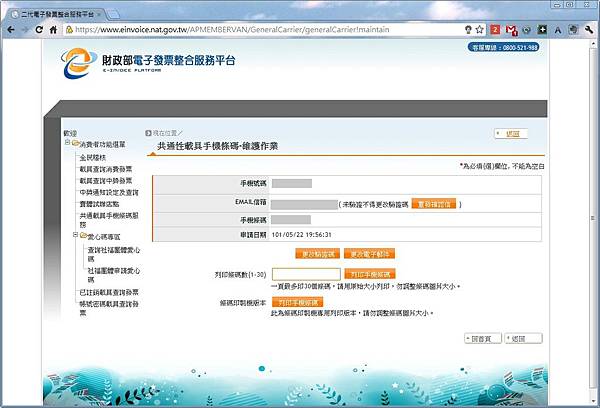Screen dimensions: 600x408
Task: Open 載具查詢消費發票 menu entry
Action: (x=106, y=169)
